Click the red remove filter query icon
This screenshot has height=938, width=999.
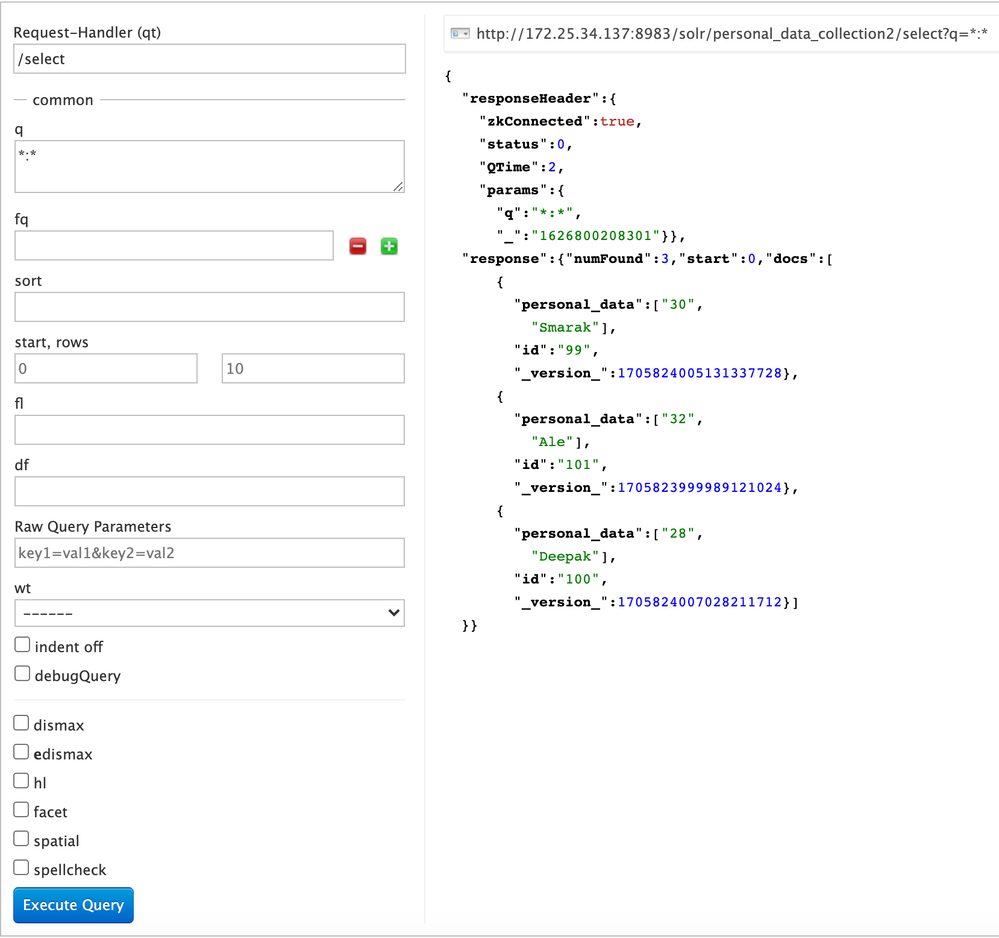click(x=358, y=246)
